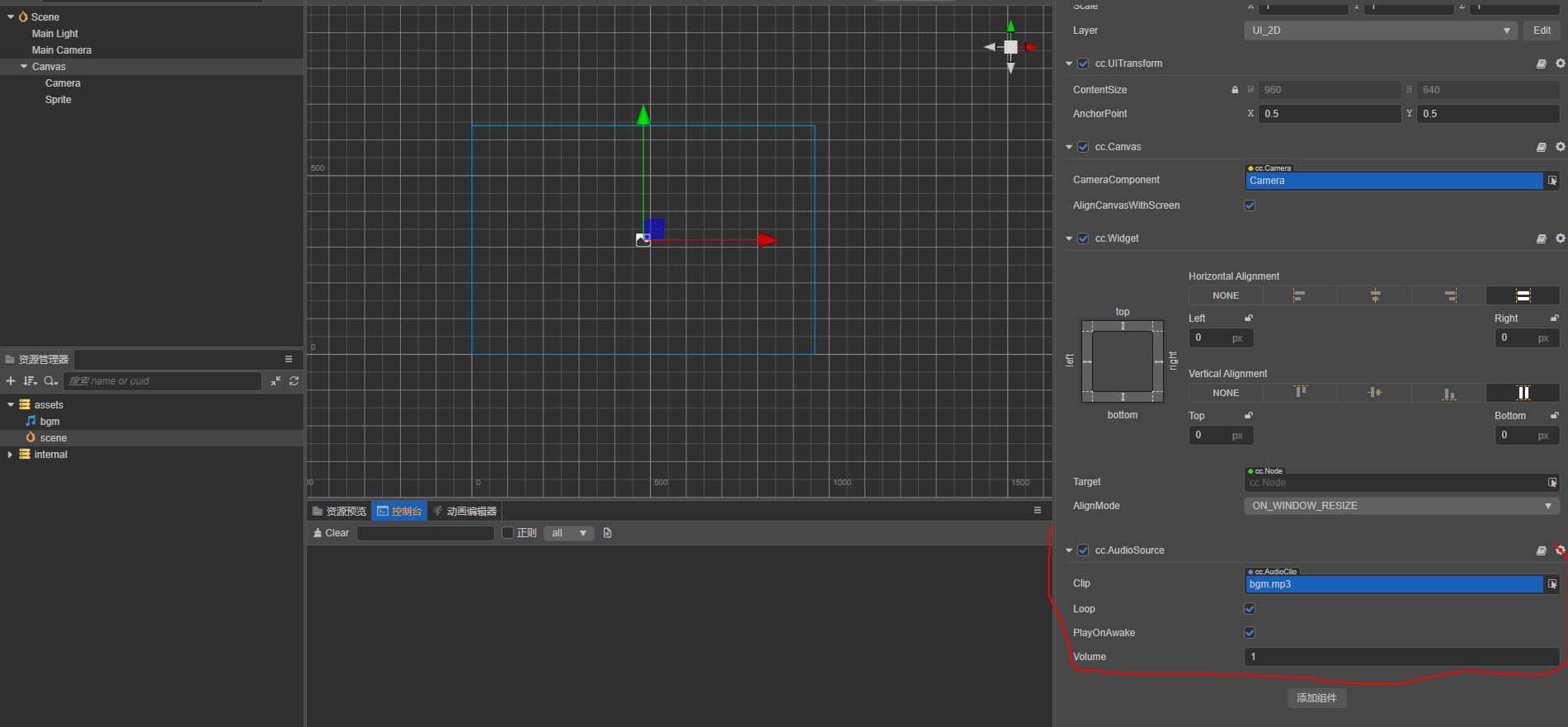
Task: Uncheck the PlayOnAwake checkbox
Action: click(x=1250, y=633)
